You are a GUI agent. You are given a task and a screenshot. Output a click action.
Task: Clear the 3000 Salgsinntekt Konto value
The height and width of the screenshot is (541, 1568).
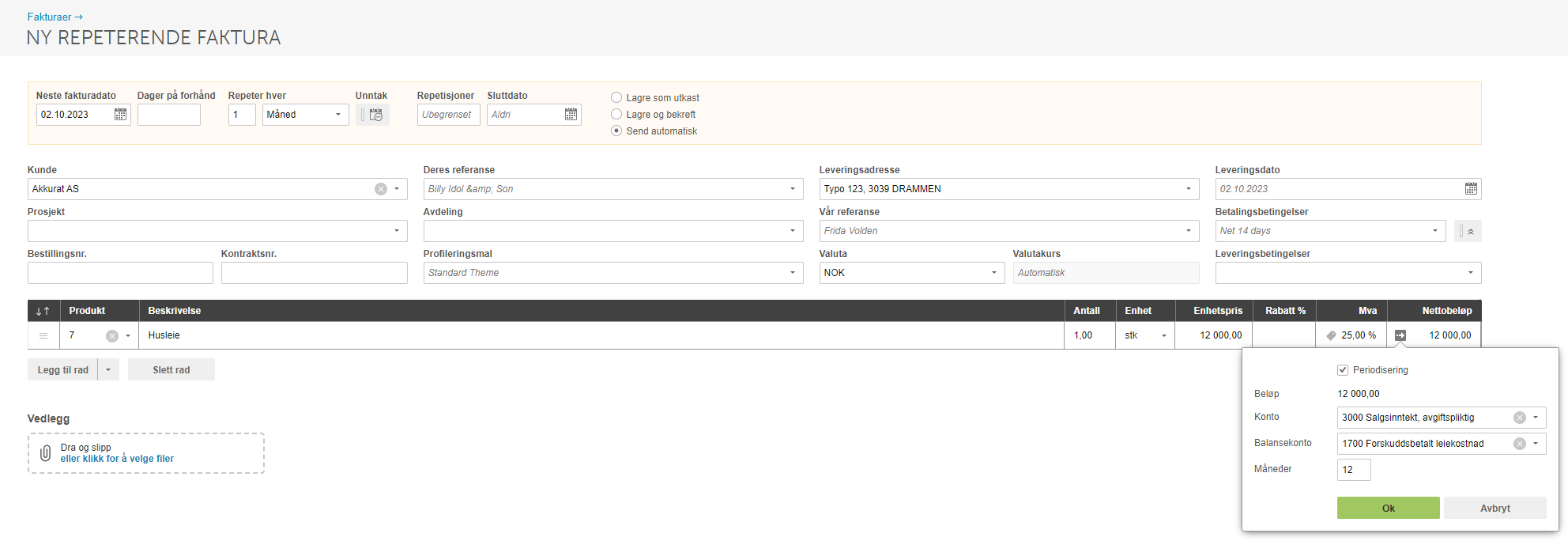click(x=1520, y=418)
